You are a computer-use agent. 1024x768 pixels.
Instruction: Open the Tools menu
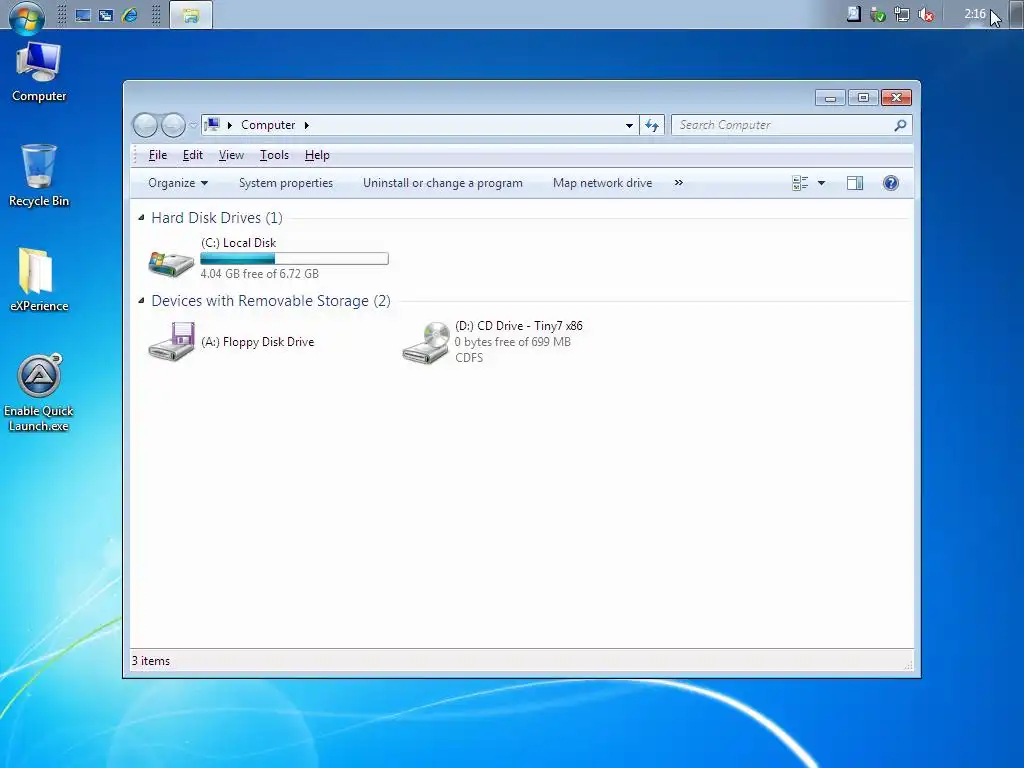coord(274,155)
